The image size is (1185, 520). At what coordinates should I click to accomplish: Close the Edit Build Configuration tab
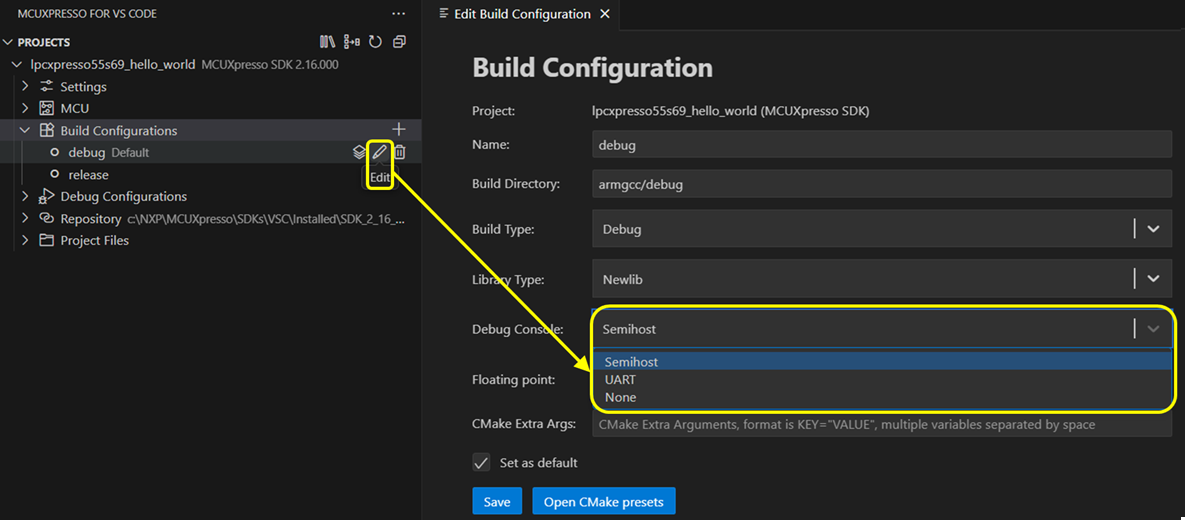click(604, 14)
